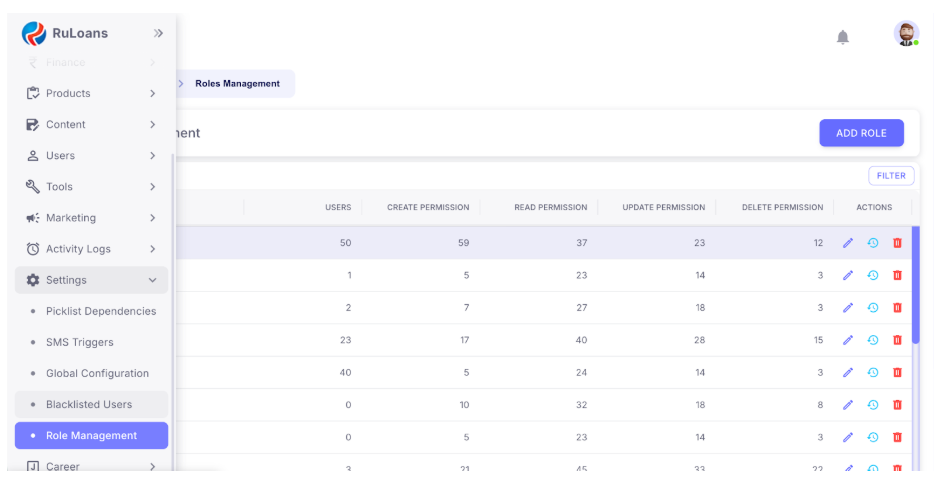
Task: Open the user avatar profile menu
Action: point(906,34)
